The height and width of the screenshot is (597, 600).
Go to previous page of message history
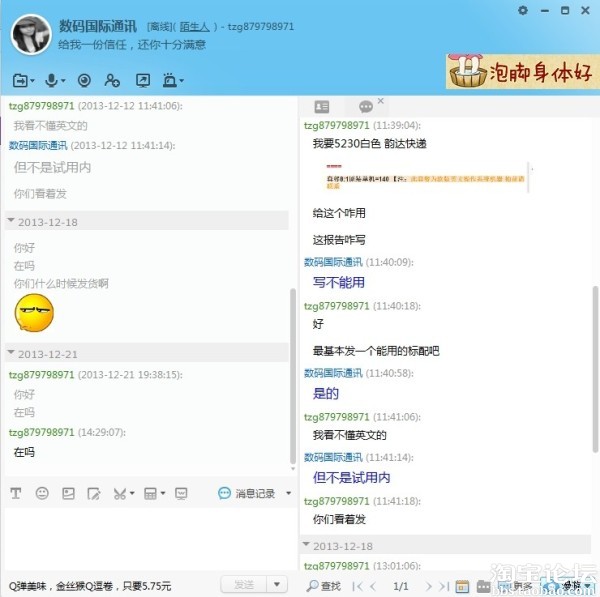pyautogui.click(x=373, y=586)
